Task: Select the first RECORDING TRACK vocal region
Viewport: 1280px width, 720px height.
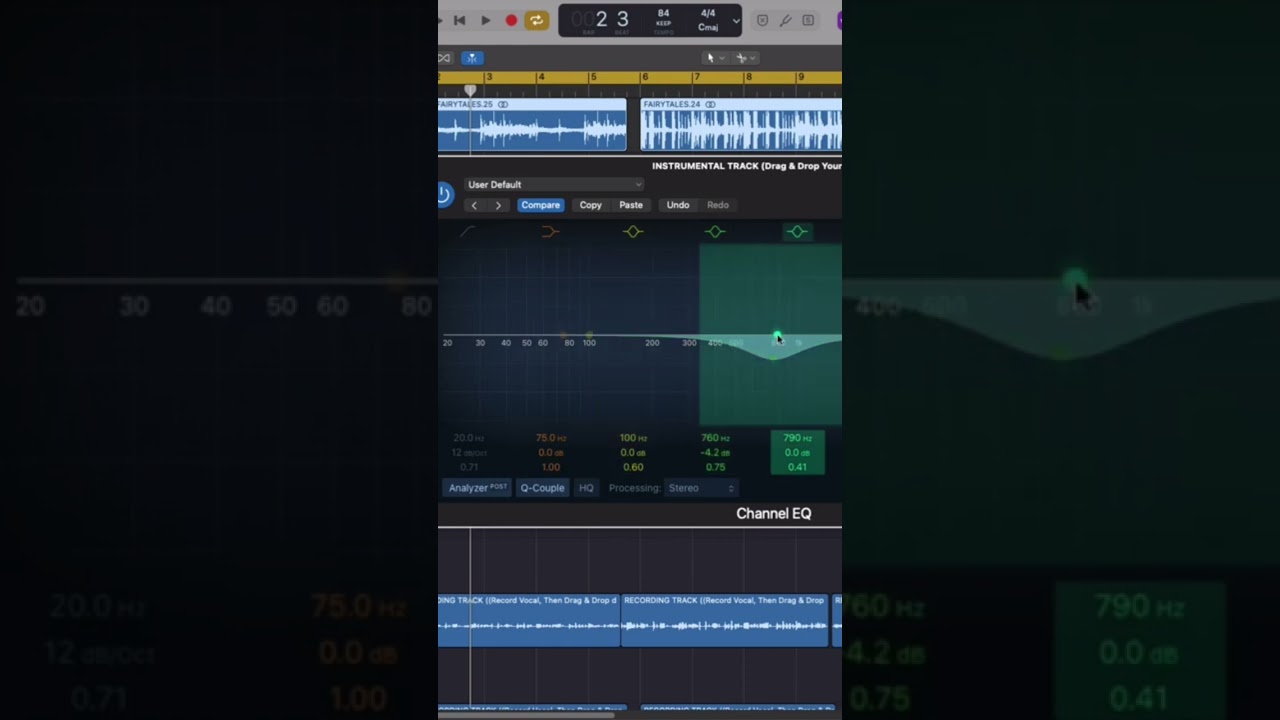Action: pyautogui.click(x=529, y=620)
